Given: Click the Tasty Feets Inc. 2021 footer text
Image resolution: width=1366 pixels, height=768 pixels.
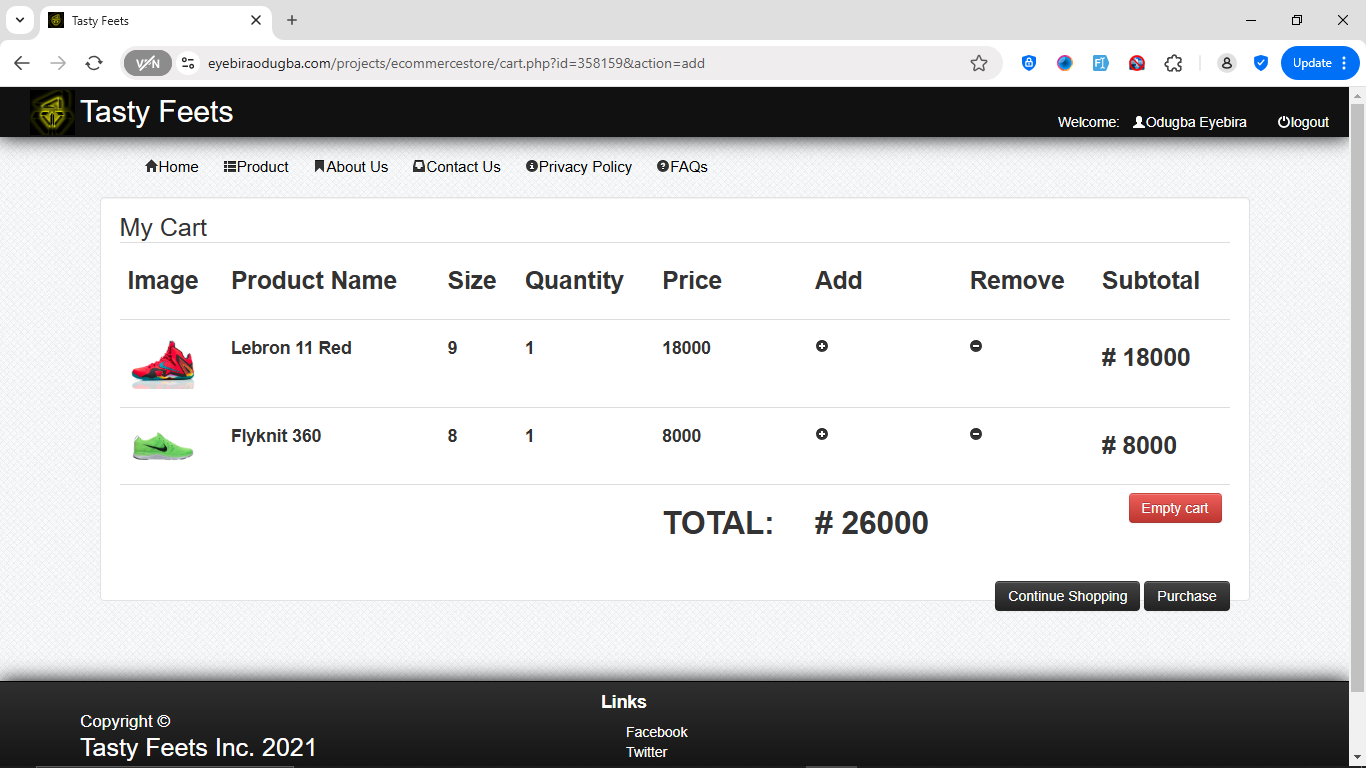Looking at the screenshot, I should (x=198, y=748).
